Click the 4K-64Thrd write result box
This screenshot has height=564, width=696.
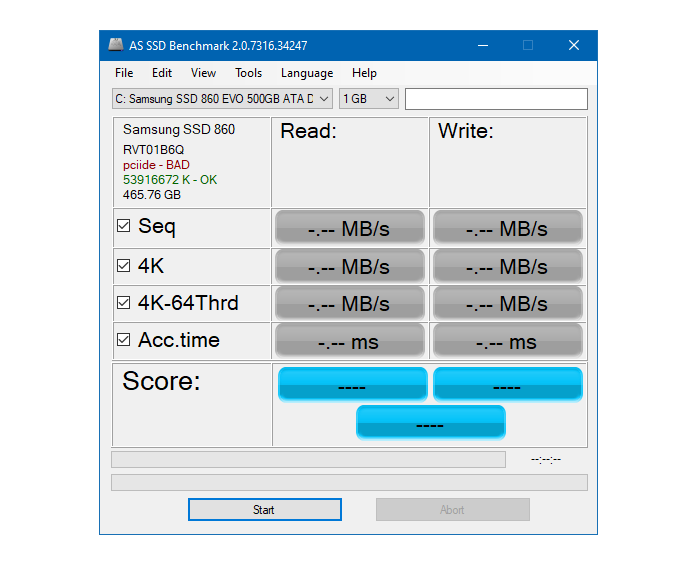pyautogui.click(x=507, y=304)
